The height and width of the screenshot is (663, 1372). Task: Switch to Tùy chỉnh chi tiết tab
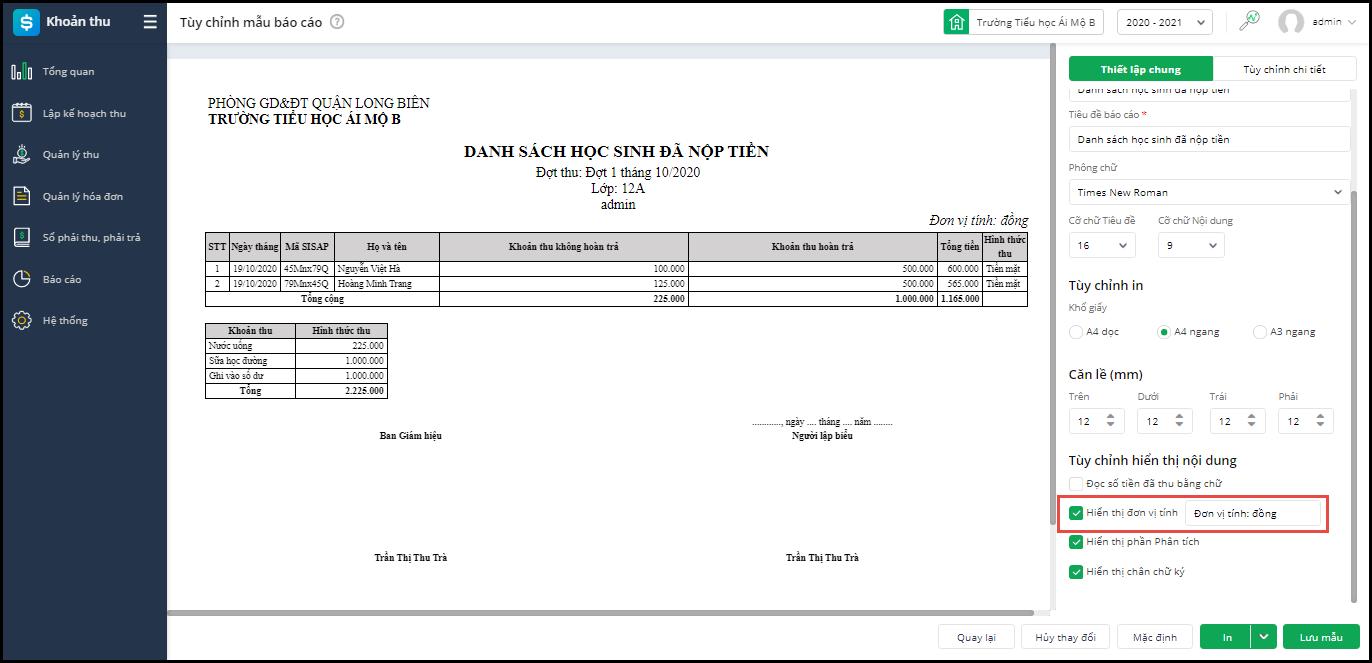click(1284, 69)
